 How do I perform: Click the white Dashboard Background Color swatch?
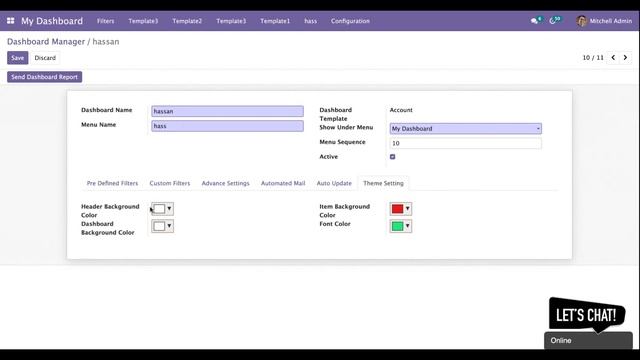159,226
